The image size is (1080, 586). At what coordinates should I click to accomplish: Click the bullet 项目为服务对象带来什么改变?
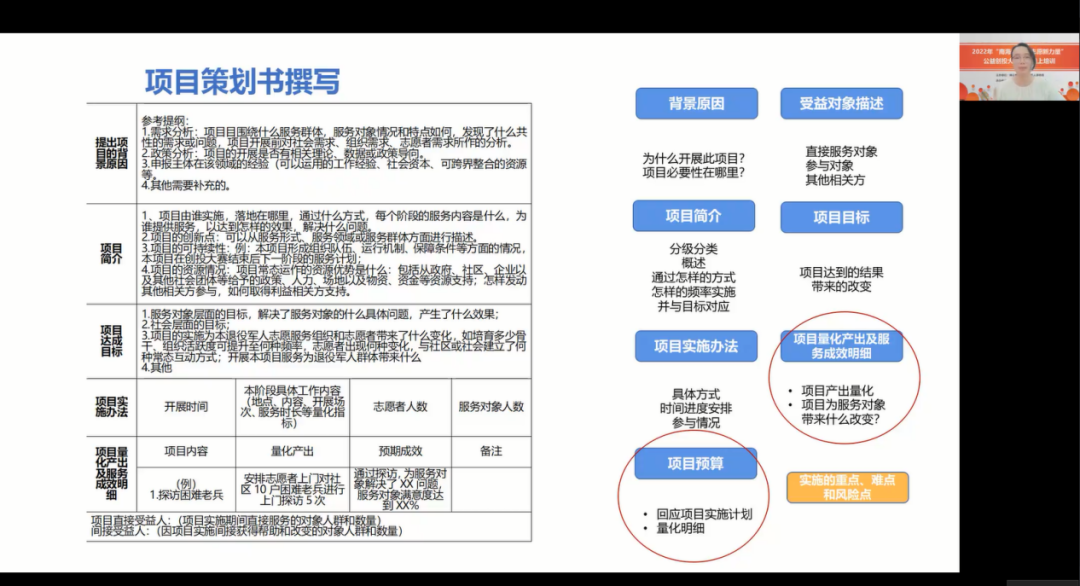tap(843, 412)
